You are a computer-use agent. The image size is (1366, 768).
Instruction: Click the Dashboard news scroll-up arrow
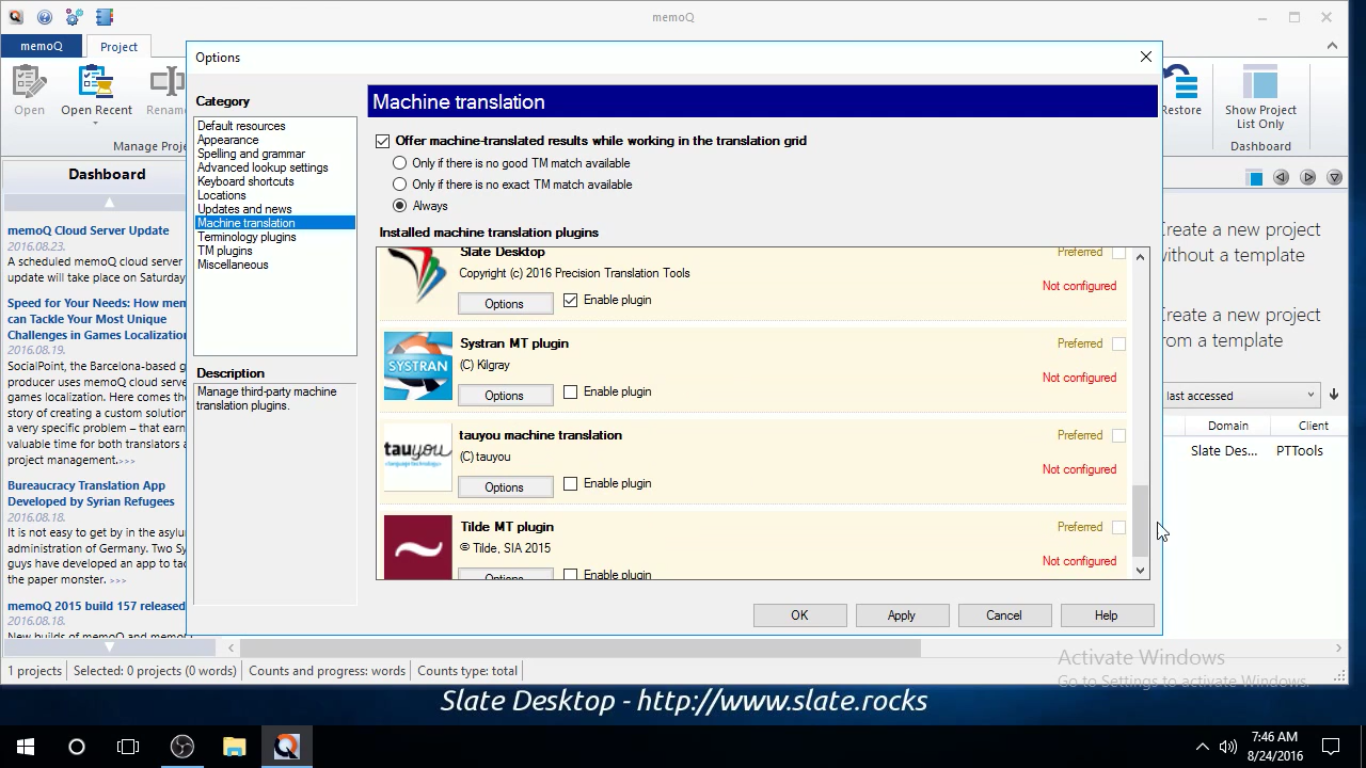point(109,203)
